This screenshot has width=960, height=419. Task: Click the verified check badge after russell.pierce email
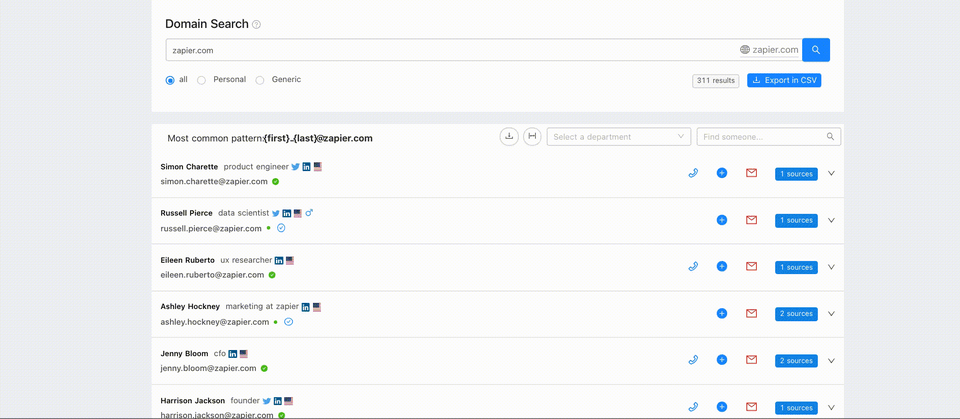pos(281,228)
